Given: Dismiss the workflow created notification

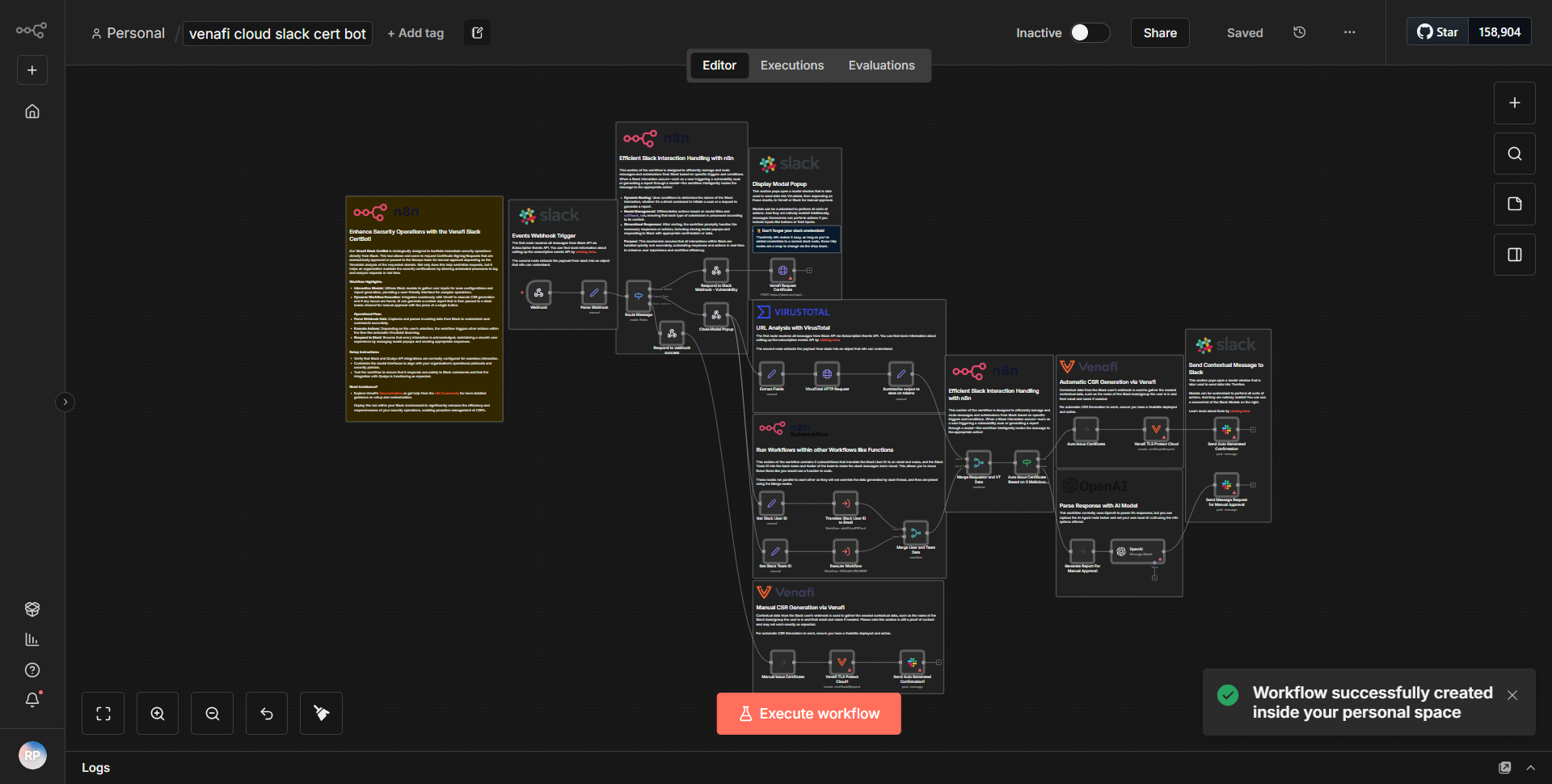Looking at the screenshot, I should (1512, 695).
